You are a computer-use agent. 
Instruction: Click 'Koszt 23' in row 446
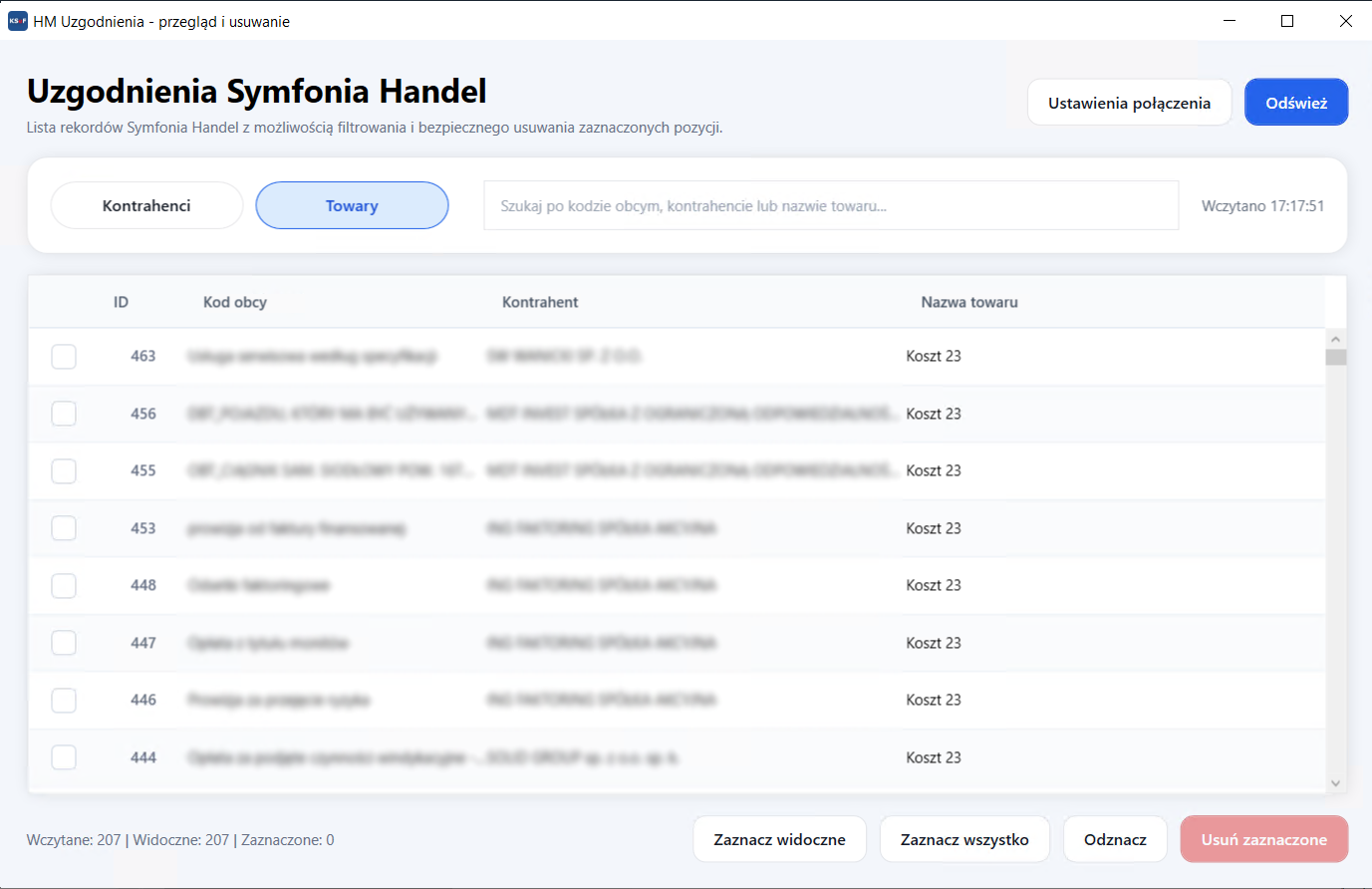934,700
